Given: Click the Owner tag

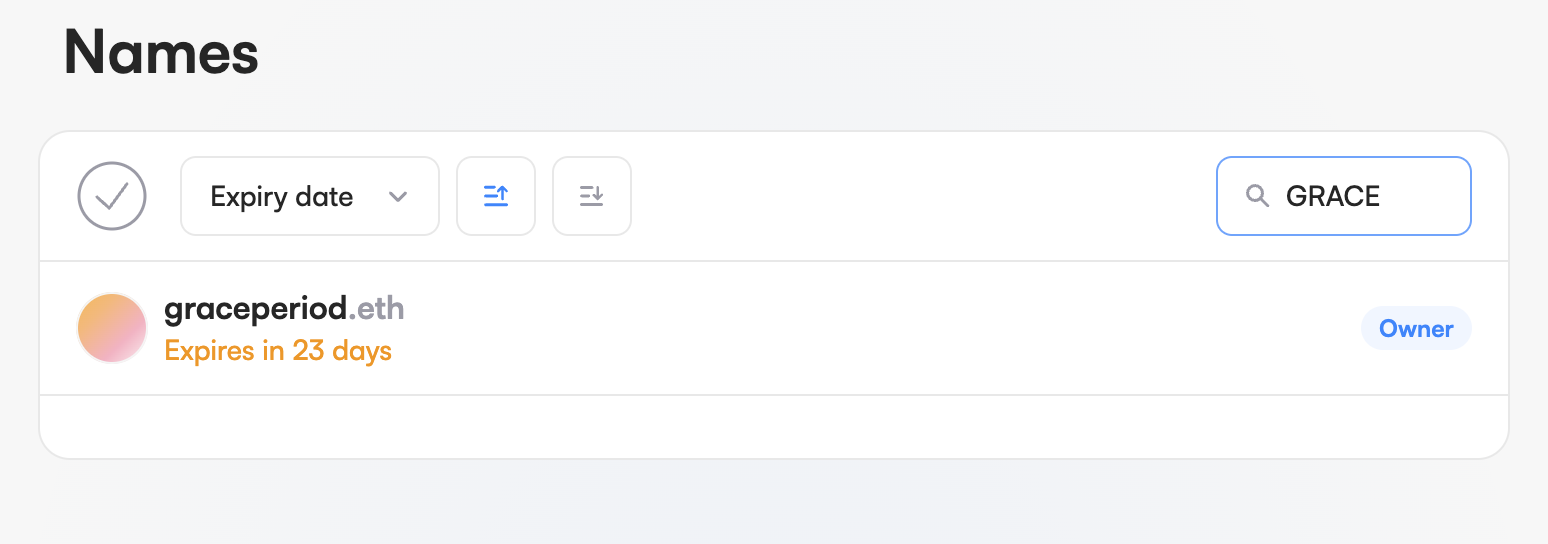Looking at the screenshot, I should click(x=1416, y=329).
